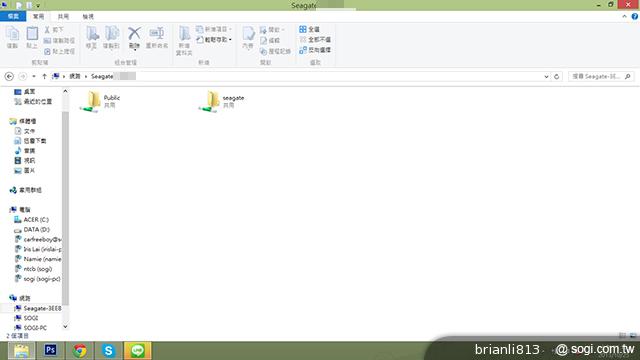The width and height of the screenshot is (640, 360).
Task: Open Photoshop from the taskbar
Action: click(x=51, y=350)
